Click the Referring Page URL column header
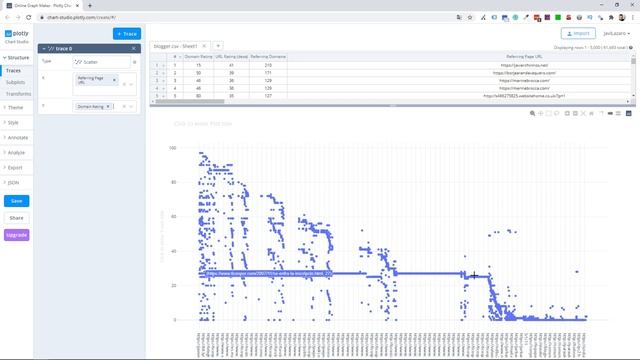The image size is (640, 360). 524,57
